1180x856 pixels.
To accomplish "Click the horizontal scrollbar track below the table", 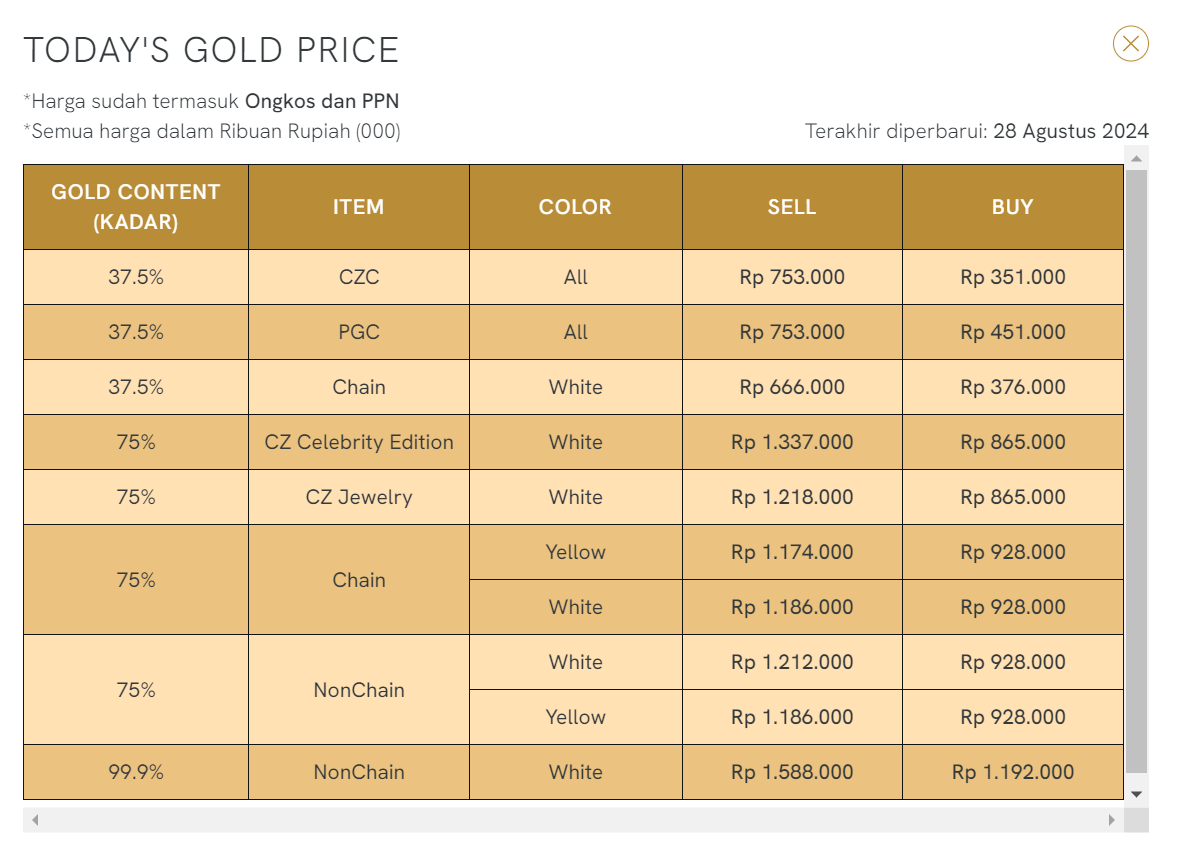I will tap(570, 820).
